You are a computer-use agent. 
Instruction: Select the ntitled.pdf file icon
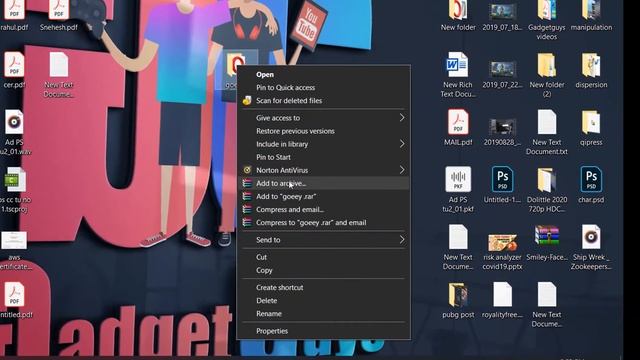[x=14, y=295]
